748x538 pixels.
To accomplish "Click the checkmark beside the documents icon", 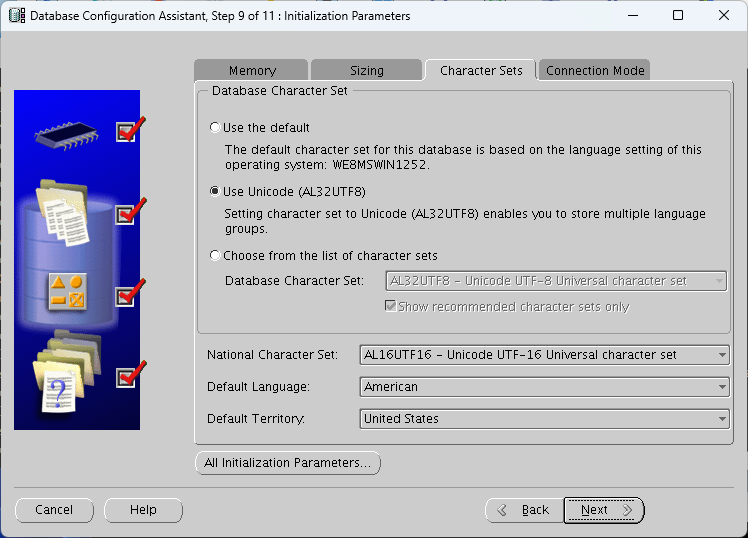I will 130,212.
